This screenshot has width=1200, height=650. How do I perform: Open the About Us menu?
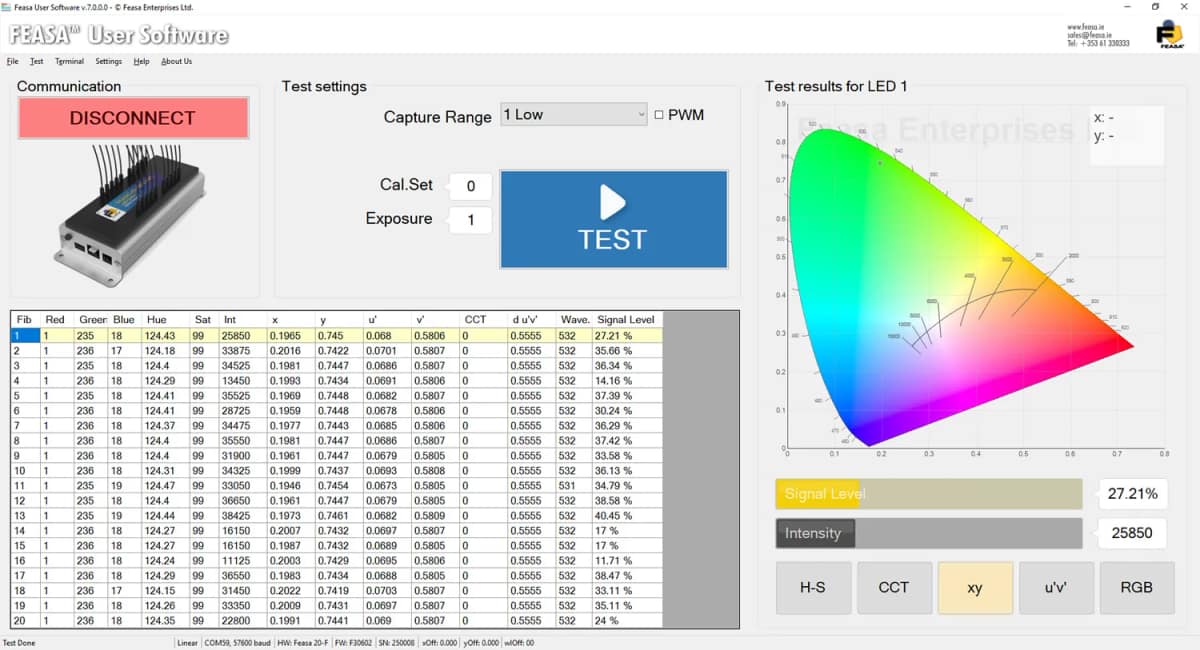176,61
